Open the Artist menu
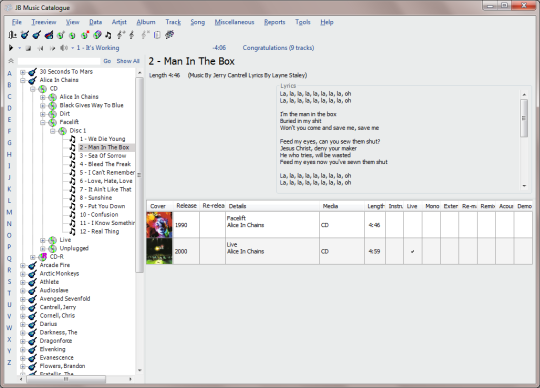This screenshot has width=540, height=388. (x=119, y=22)
